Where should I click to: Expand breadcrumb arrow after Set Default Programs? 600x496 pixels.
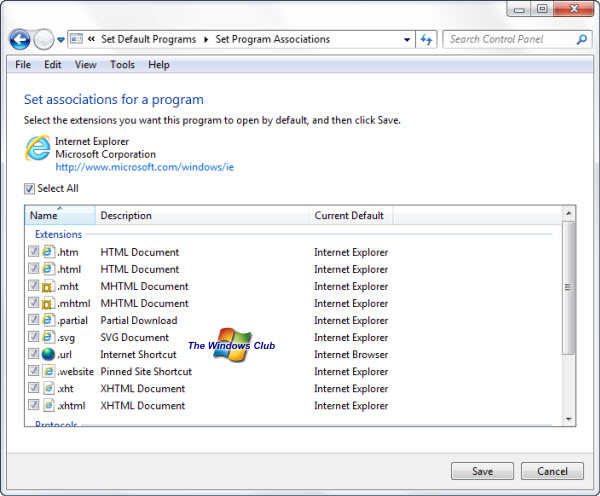(206, 40)
